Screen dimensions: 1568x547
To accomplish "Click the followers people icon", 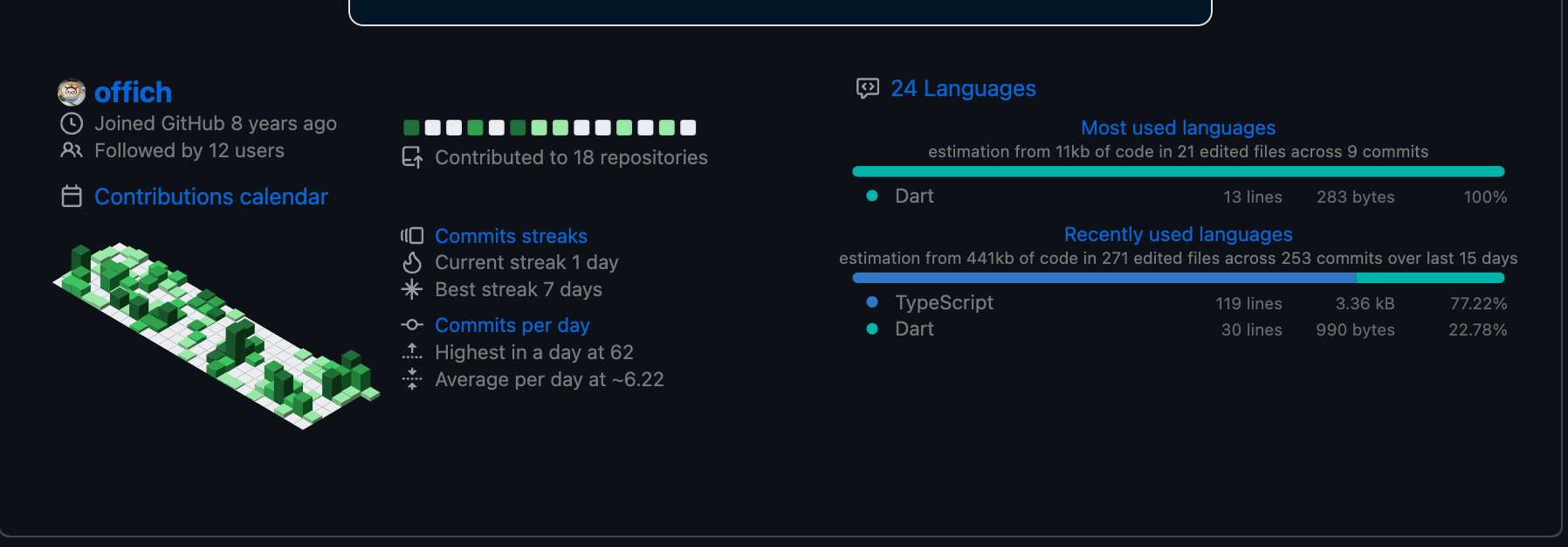I will (72, 150).
